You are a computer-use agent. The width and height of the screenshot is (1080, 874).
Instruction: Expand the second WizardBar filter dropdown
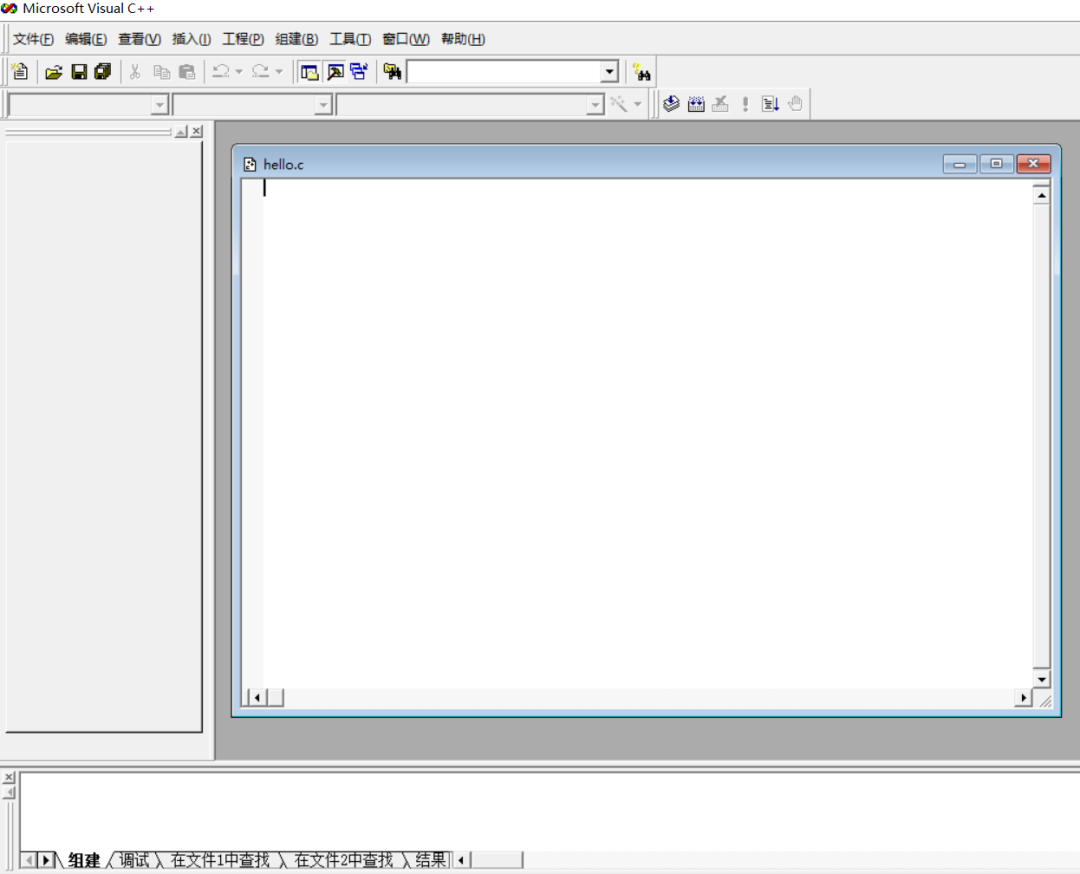pos(323,105)
